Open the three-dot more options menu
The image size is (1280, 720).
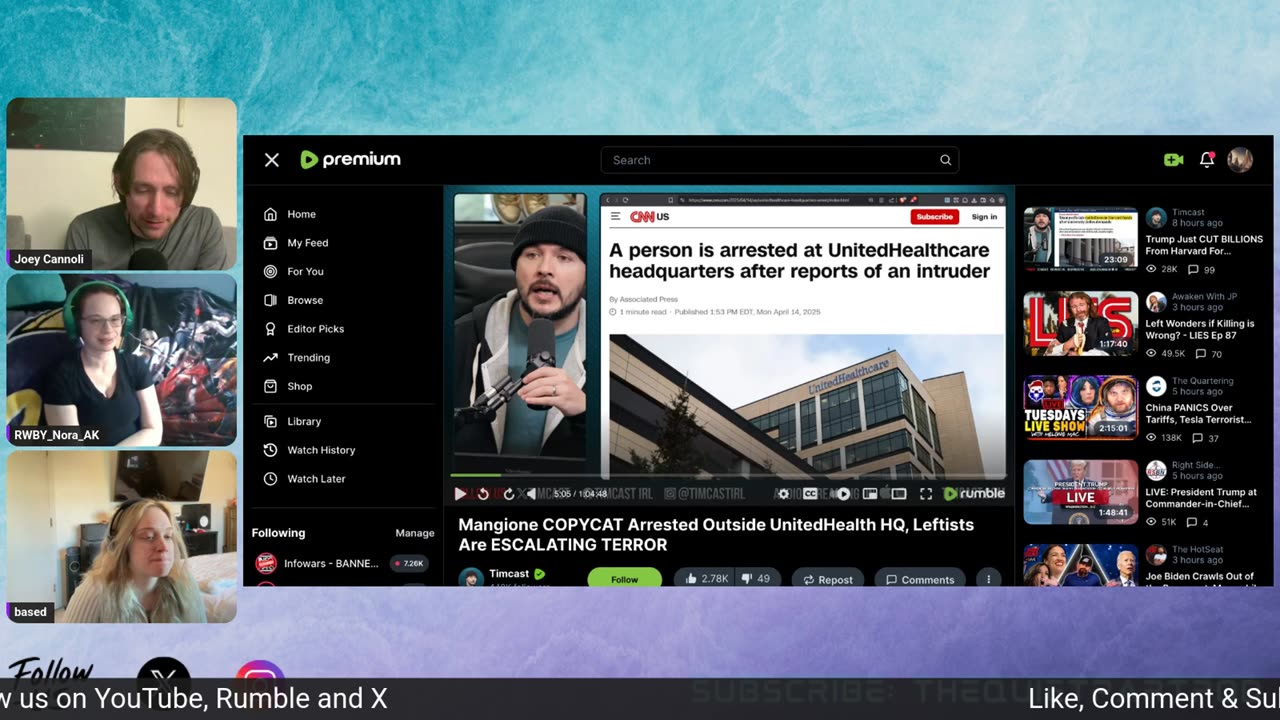click(x=988, y=579)
